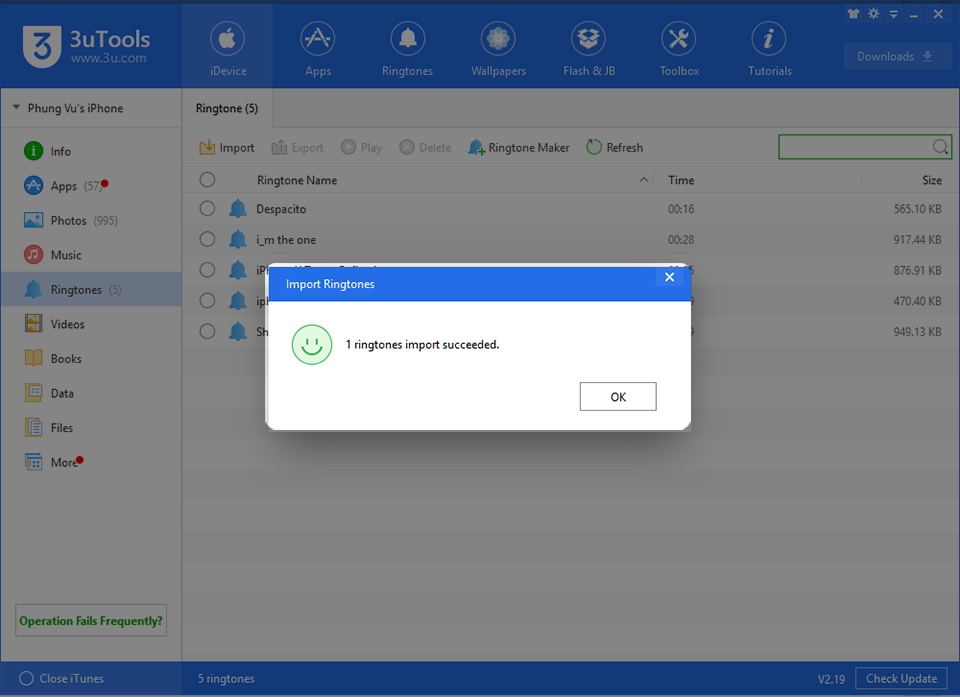Click inside the ringtone search field
This screenshot has width=960, height=697.
(855, 147)
